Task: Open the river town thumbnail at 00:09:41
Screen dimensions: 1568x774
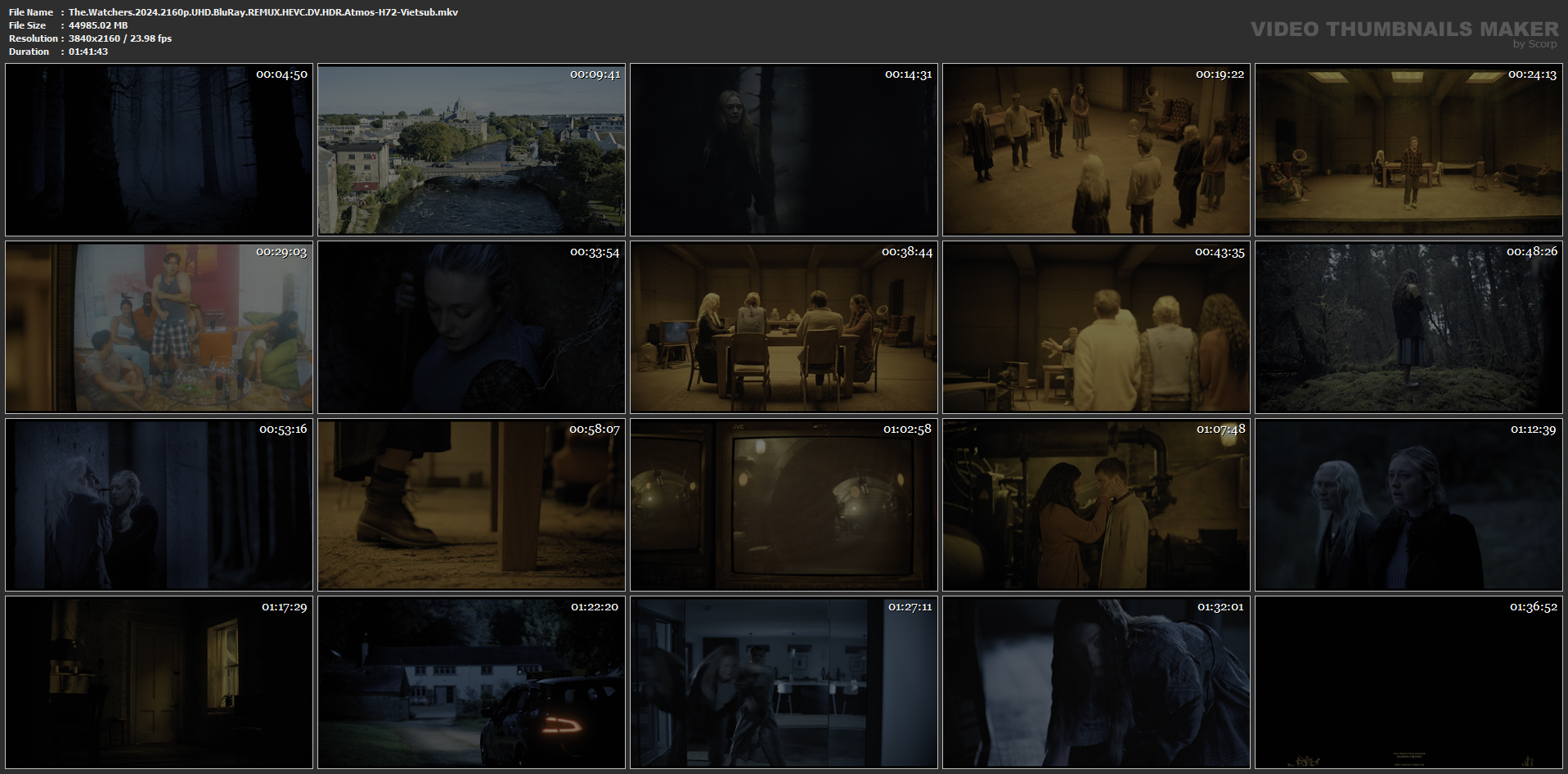Action: click(471, 150)
